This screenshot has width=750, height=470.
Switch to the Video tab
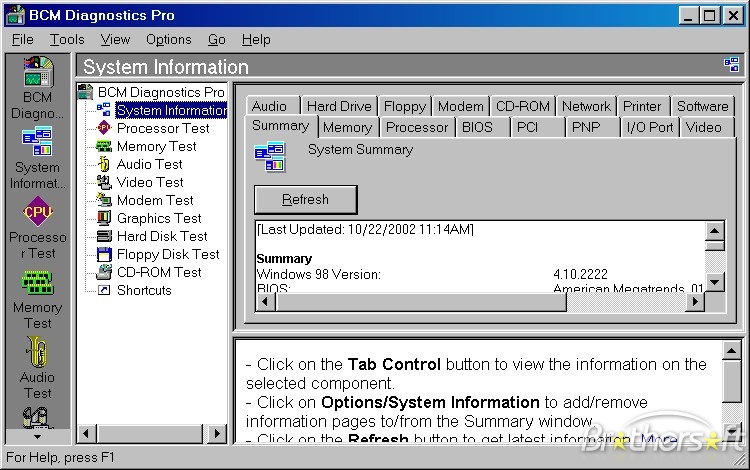click(x=706, y=127)
